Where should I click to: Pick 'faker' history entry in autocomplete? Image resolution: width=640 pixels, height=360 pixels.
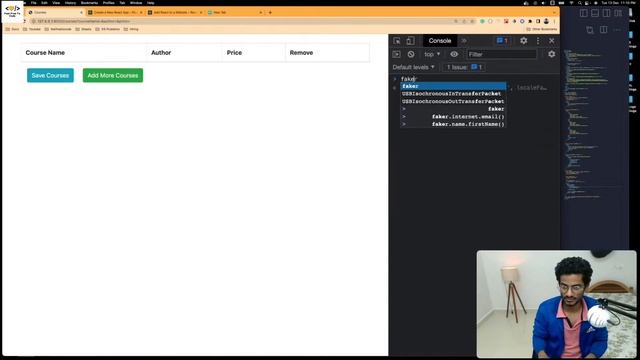click(x=453, y=109)
